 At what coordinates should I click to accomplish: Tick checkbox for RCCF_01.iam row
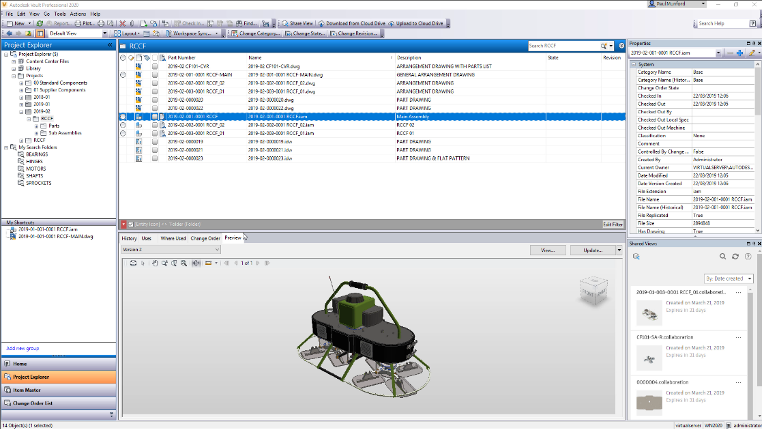[x=155, y=133]
